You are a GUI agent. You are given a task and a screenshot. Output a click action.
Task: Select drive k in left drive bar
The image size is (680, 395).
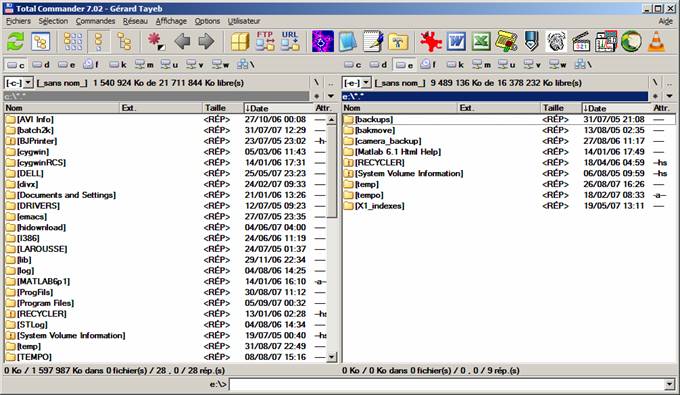click(118, 65)
